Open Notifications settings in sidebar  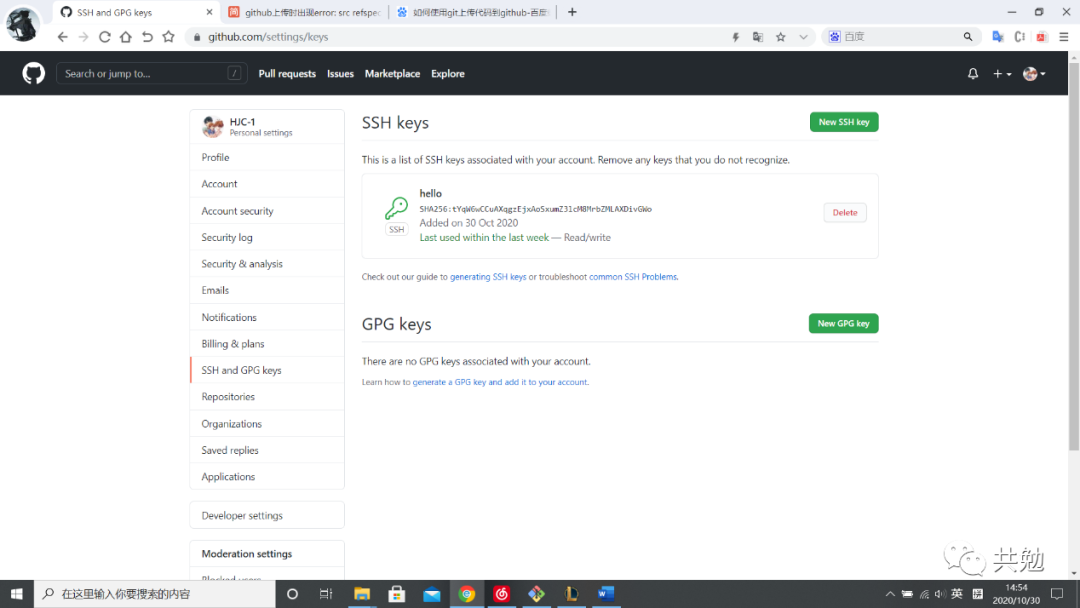pos(267,317)
